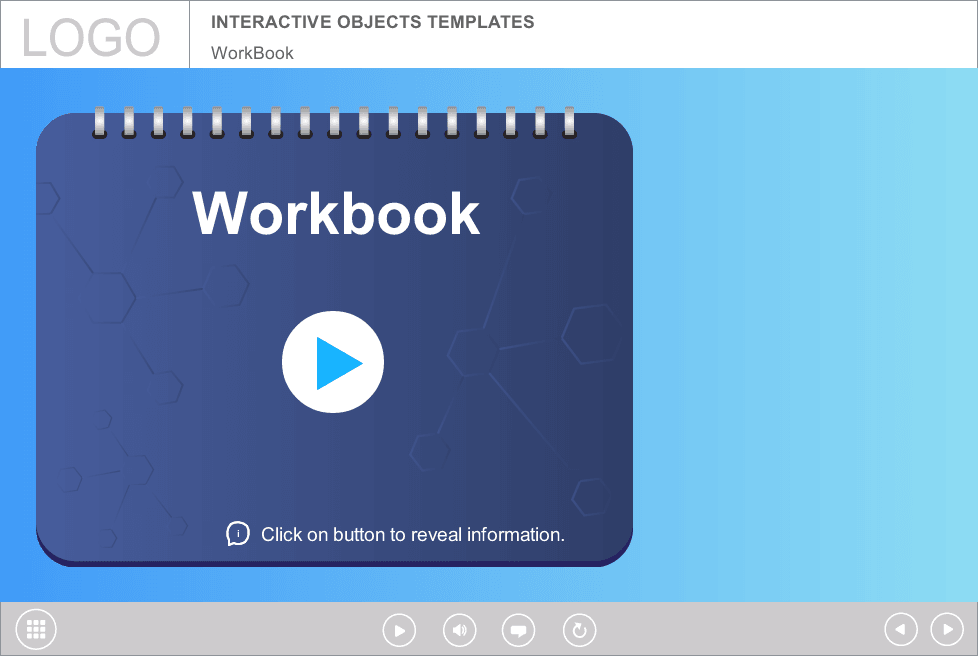Toggle the audio speaker icon

(x=460, y=630)
